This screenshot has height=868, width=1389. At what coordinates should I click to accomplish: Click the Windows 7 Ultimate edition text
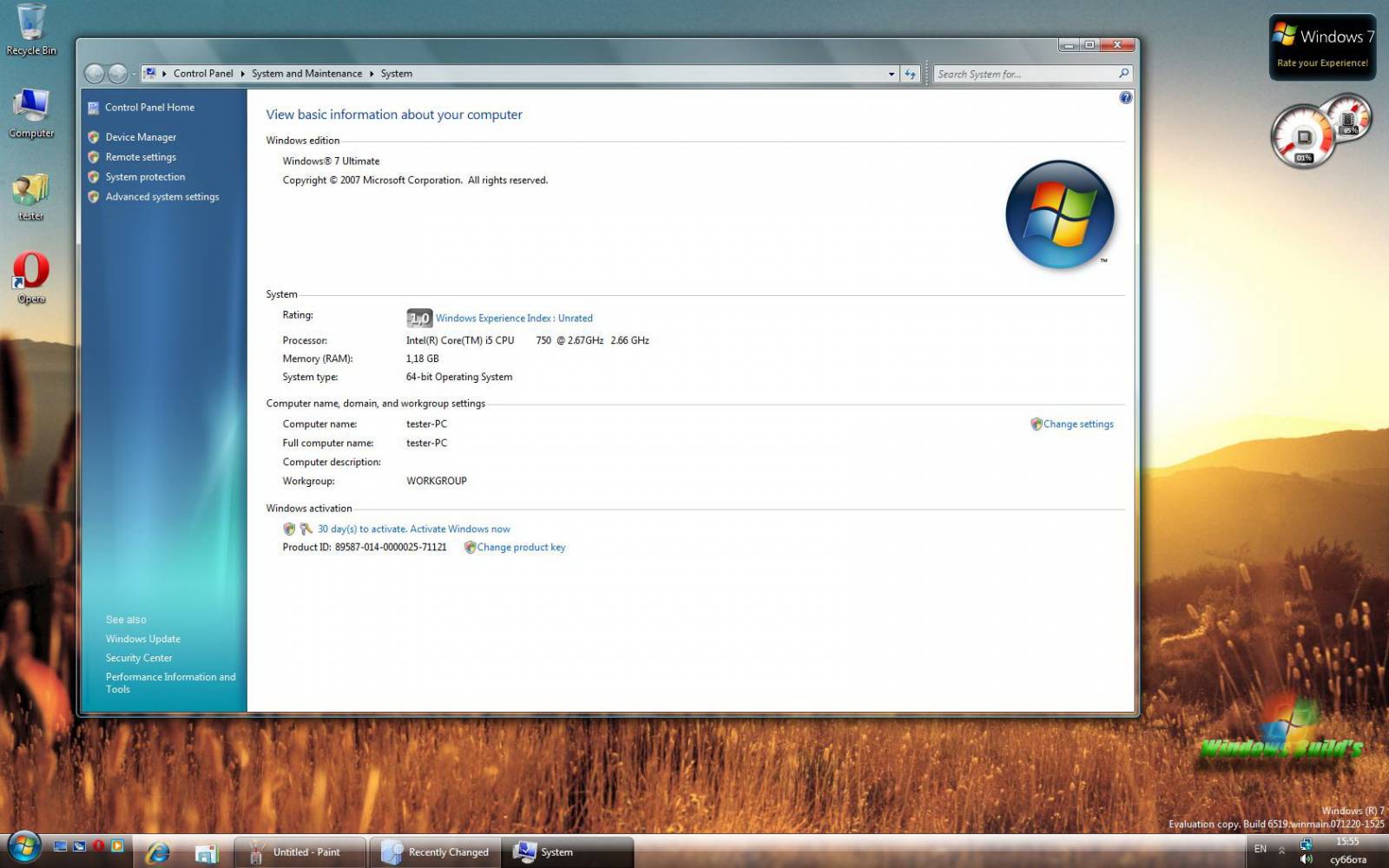coord(331,161)
